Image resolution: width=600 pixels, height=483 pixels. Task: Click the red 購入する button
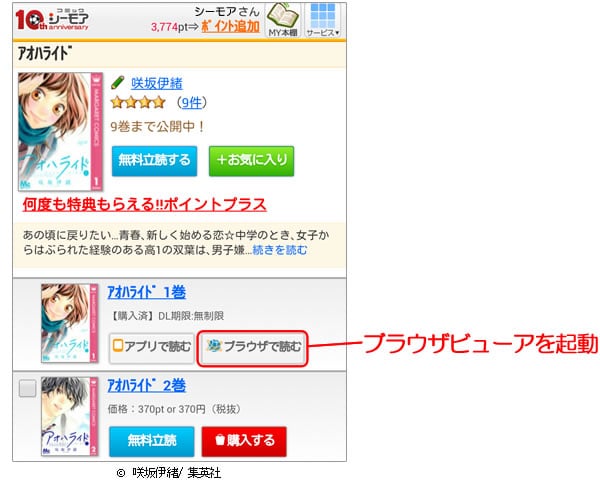pos(244,441)
